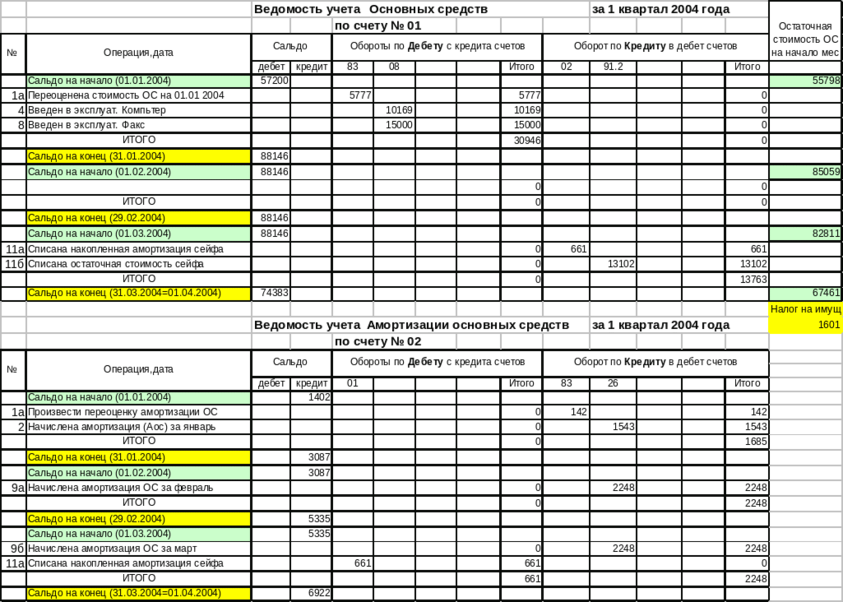Click the '91.2' column header

(613, 67)
